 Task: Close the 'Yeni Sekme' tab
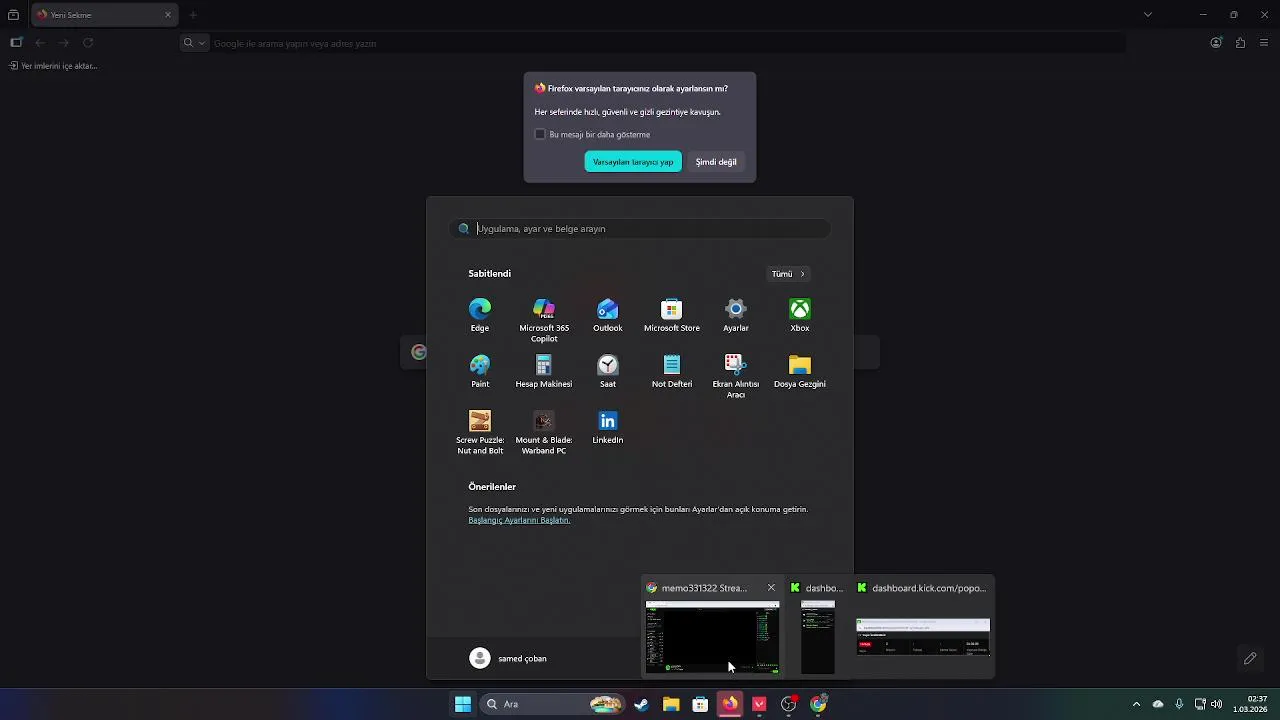click(x=168, y=15)
